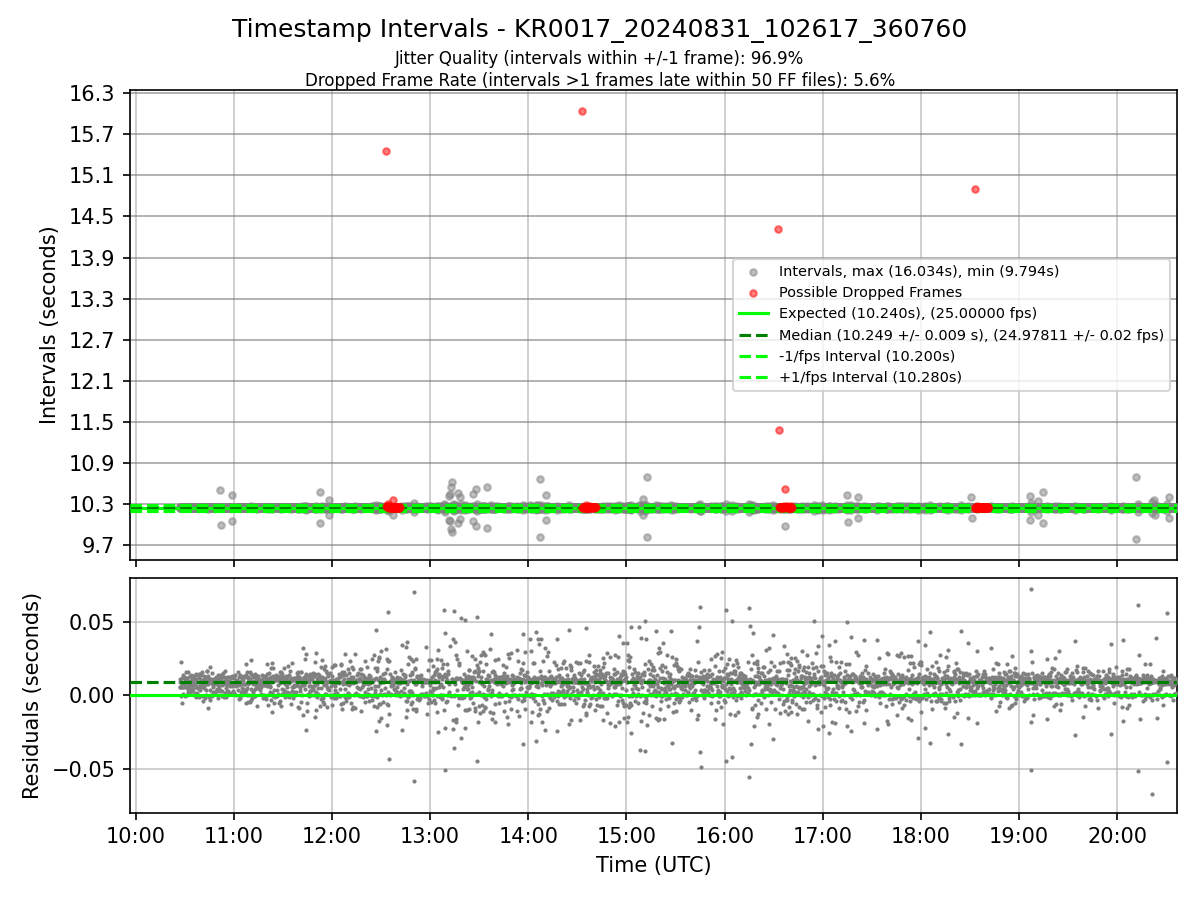Click the 'Dropped Frame Rate' subtitle line showing 5.6%
This screenshot has width=1200, height=900.
tap(599, 80)
